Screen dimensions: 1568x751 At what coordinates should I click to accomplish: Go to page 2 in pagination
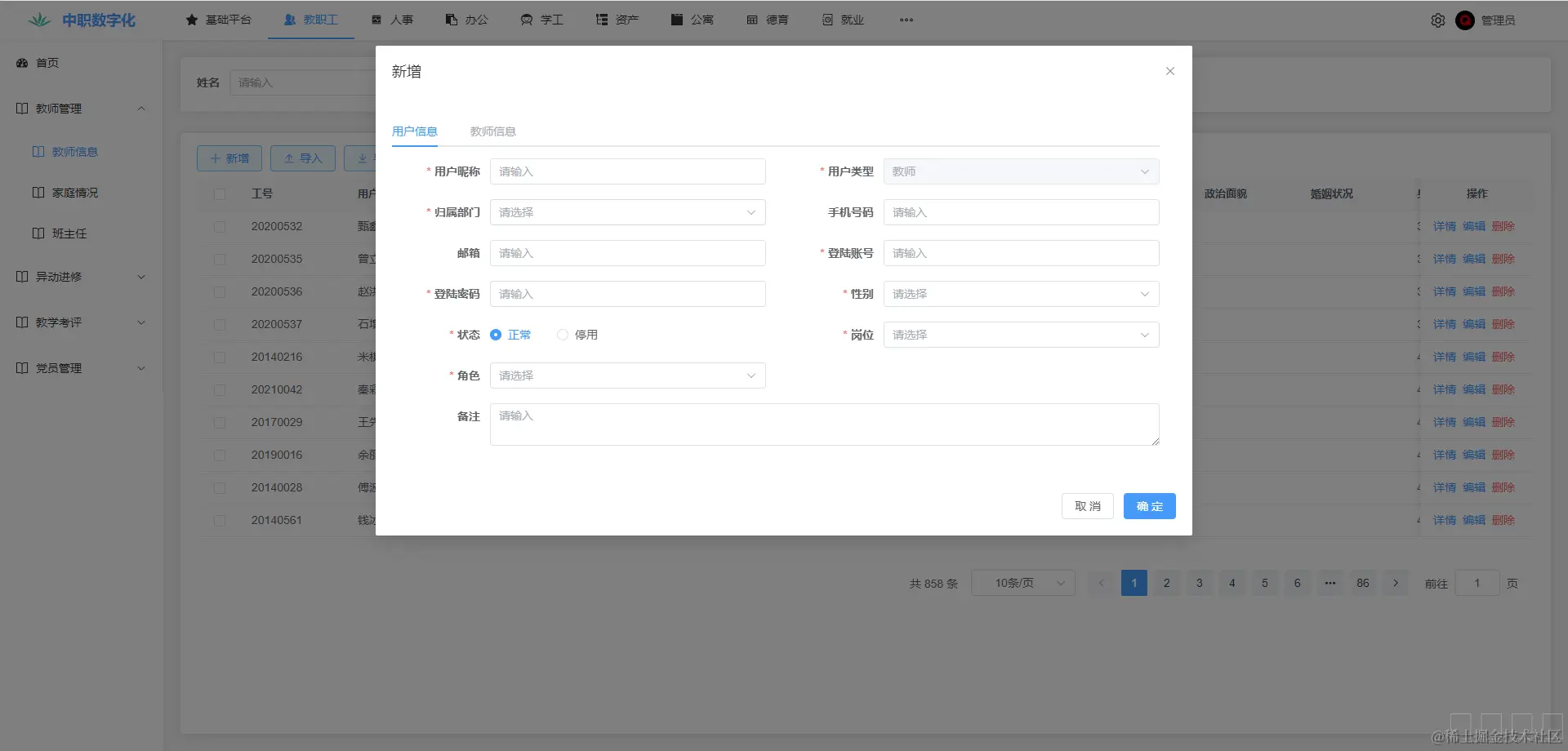tap(1167, 583)
